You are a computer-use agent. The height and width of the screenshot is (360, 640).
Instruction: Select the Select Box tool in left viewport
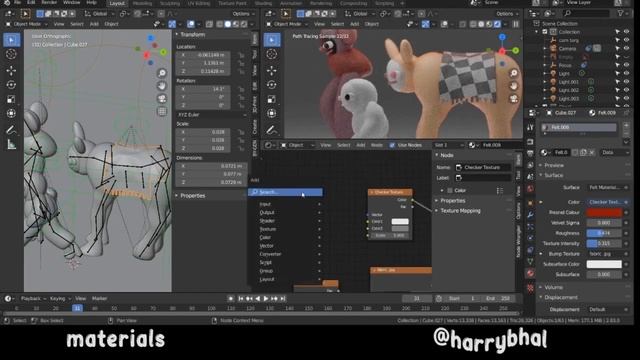coord(11,40)
